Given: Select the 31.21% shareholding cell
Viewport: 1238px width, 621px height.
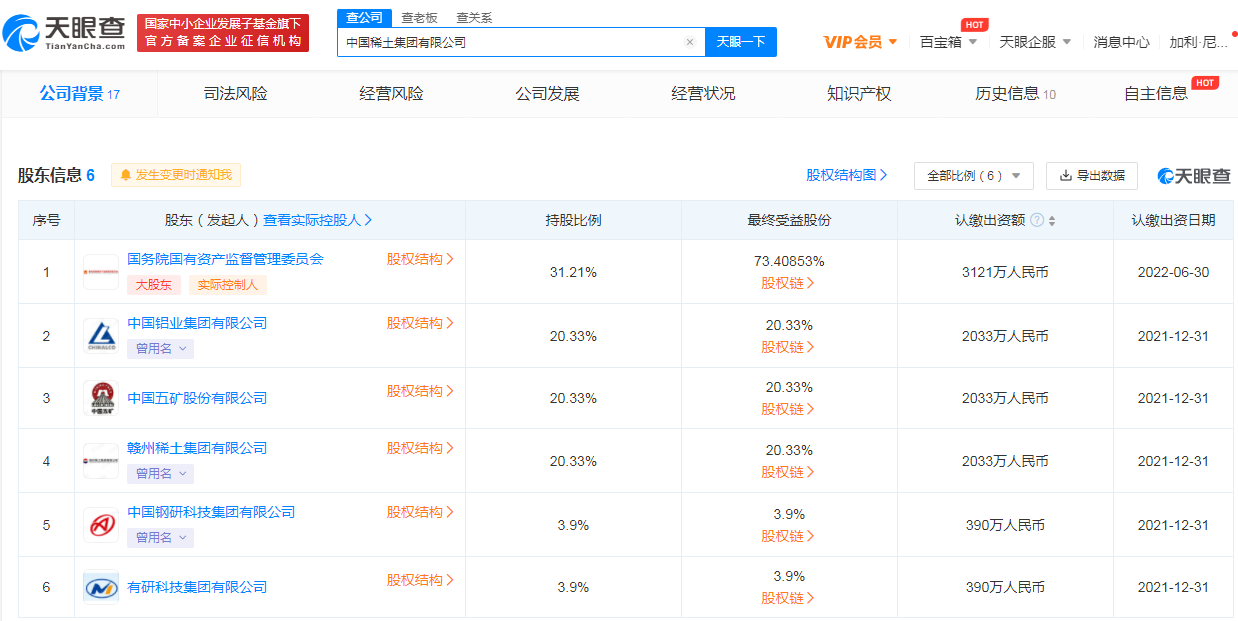Looking at the screenshot, I should [x=573, y=272].
